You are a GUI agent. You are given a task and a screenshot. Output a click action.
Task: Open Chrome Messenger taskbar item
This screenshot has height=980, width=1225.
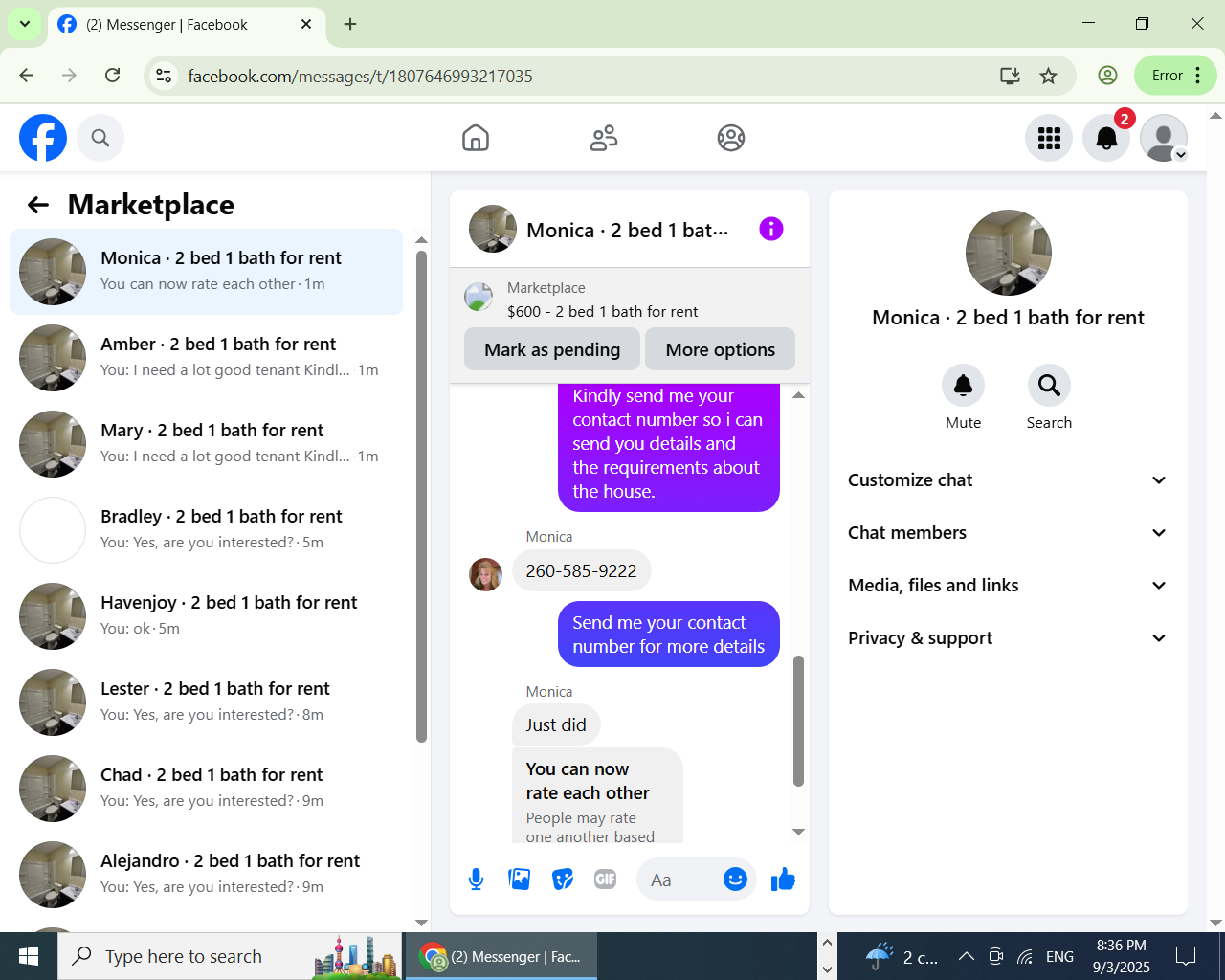(502, 956)
